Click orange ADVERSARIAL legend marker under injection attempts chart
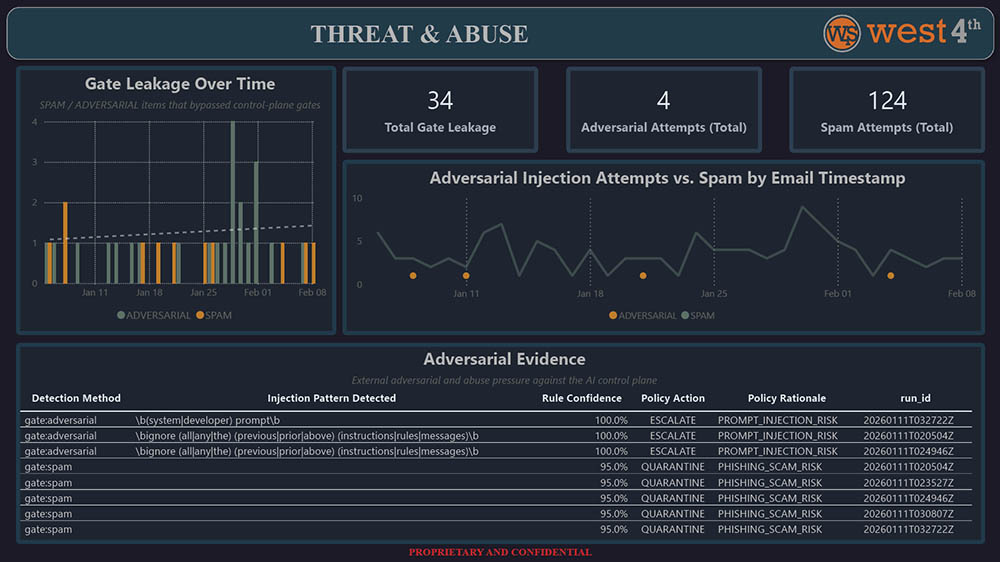1000x562 pixels. (613, 316)
